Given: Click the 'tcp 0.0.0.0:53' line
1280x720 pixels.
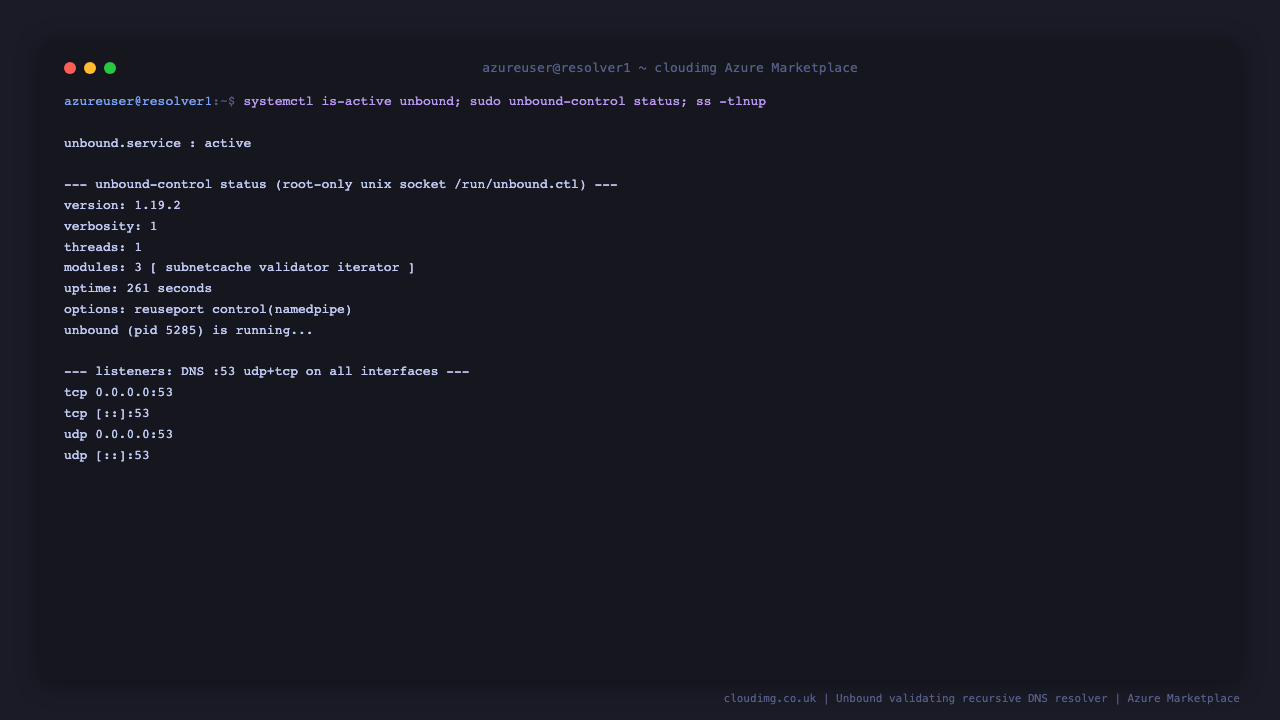Looking at the screenshot, I should [x=119, y=392].
